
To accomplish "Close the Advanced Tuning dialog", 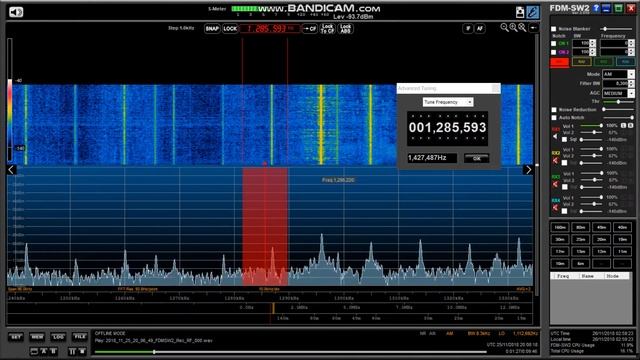I will [496, 88].
